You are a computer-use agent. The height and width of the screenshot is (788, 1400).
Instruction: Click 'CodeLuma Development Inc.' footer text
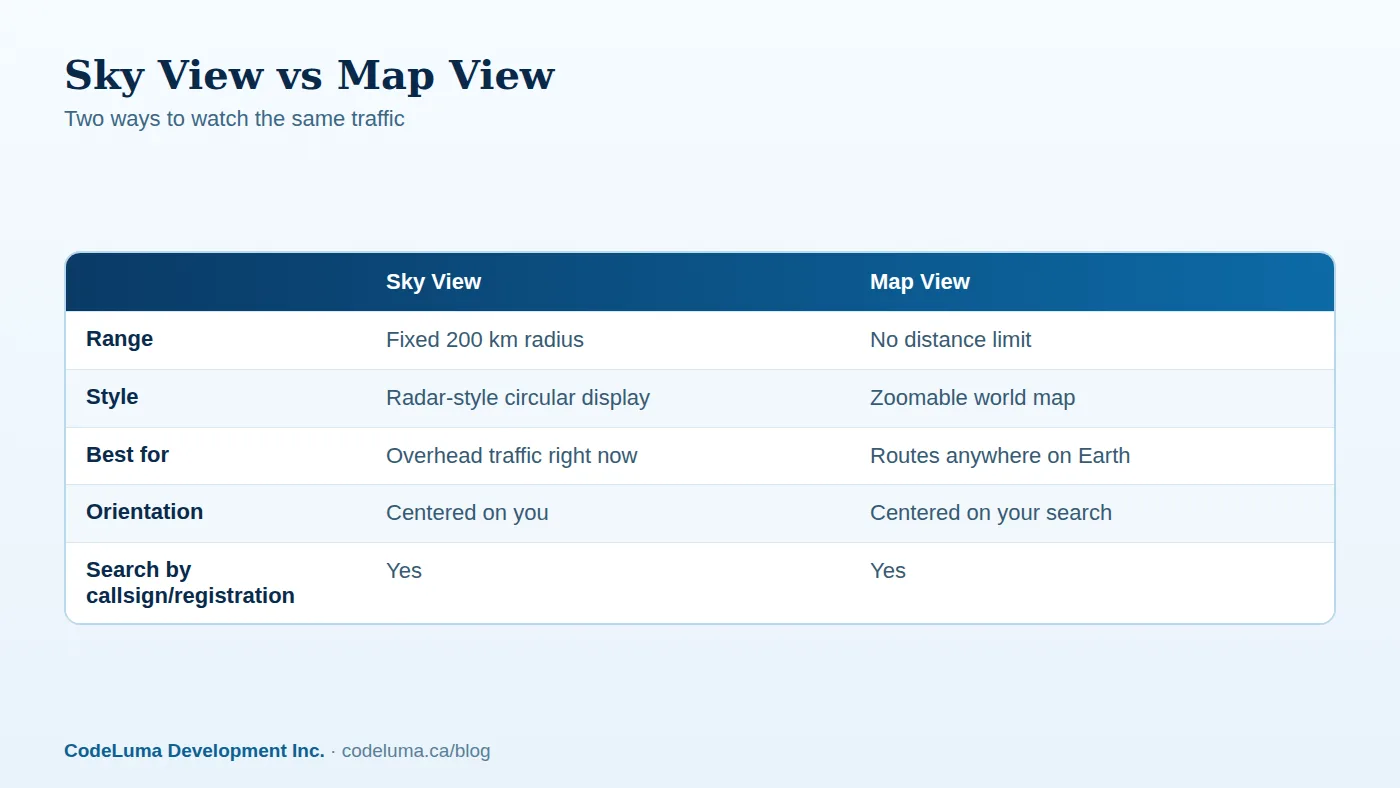194,751
